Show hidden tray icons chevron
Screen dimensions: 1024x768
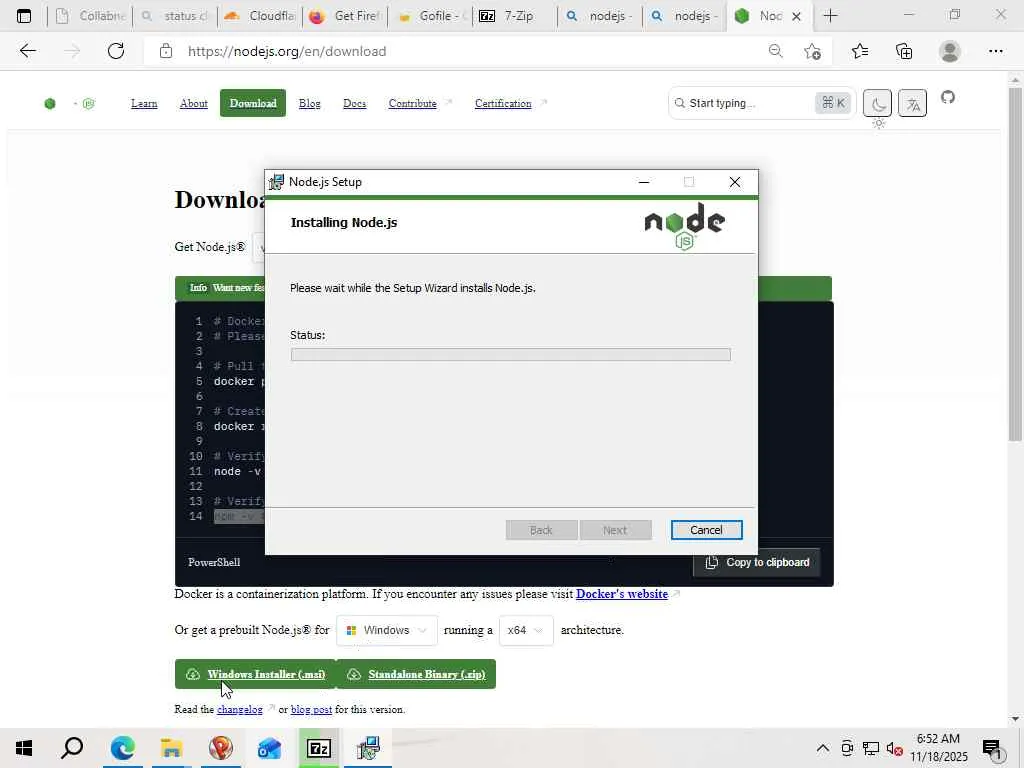coord(823,748)
